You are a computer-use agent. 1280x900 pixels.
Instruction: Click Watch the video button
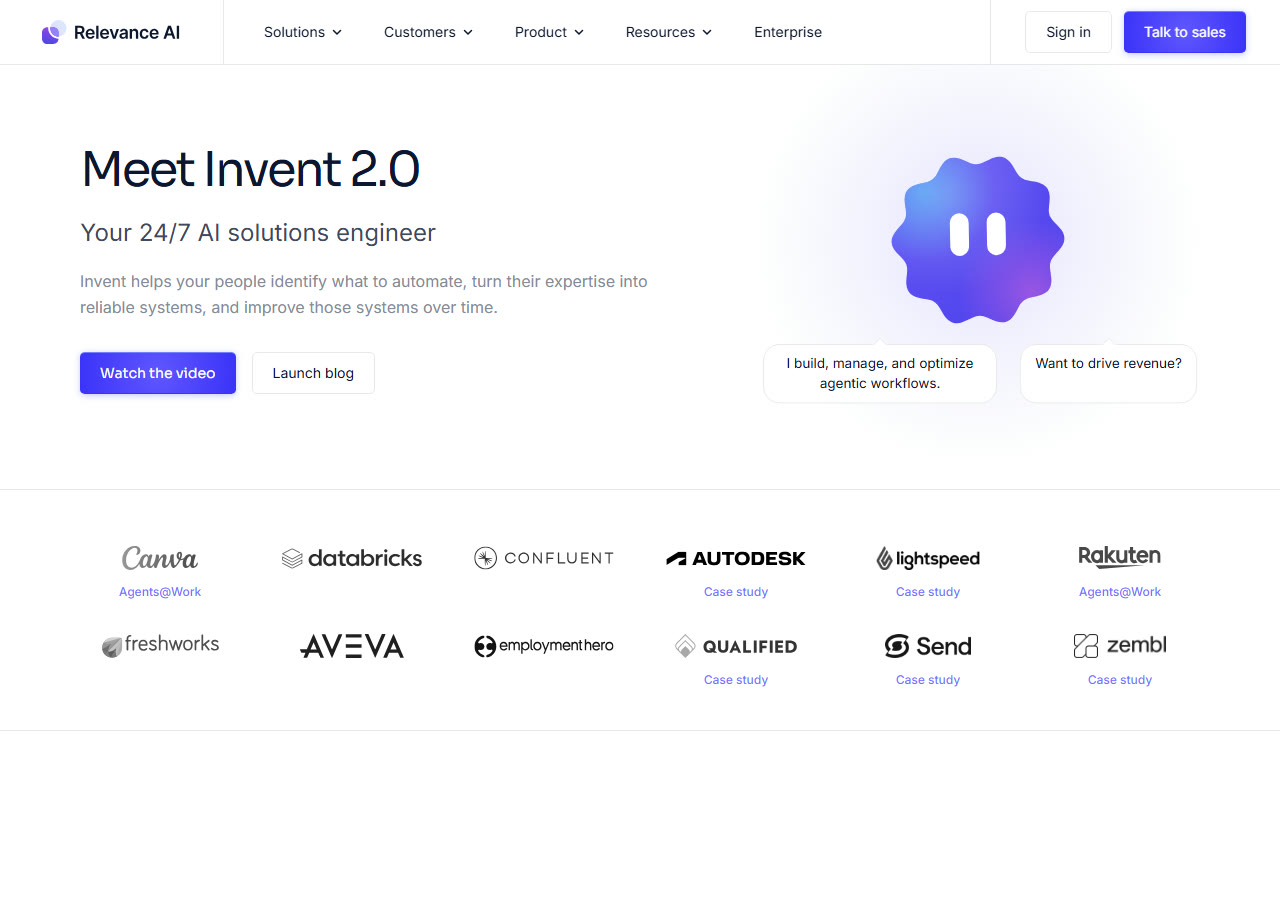click(158, 373)
